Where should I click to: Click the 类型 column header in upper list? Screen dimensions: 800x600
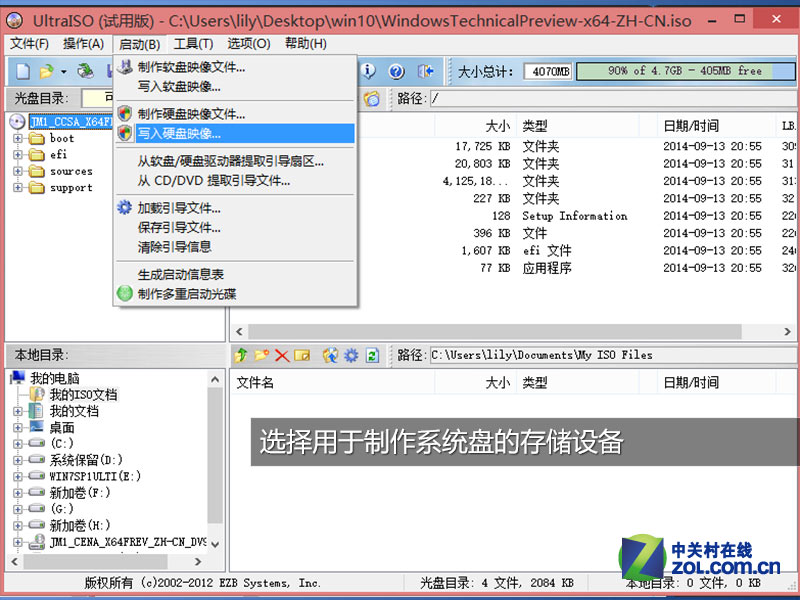[x=577, y=126]
